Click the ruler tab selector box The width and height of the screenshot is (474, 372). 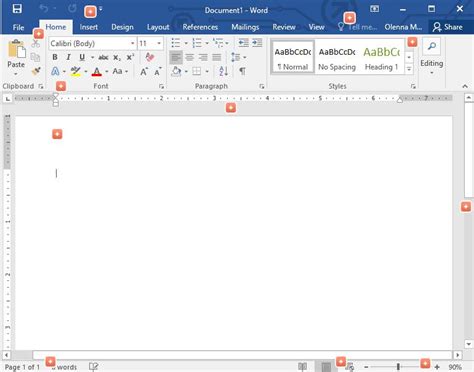tap(8, 99)
